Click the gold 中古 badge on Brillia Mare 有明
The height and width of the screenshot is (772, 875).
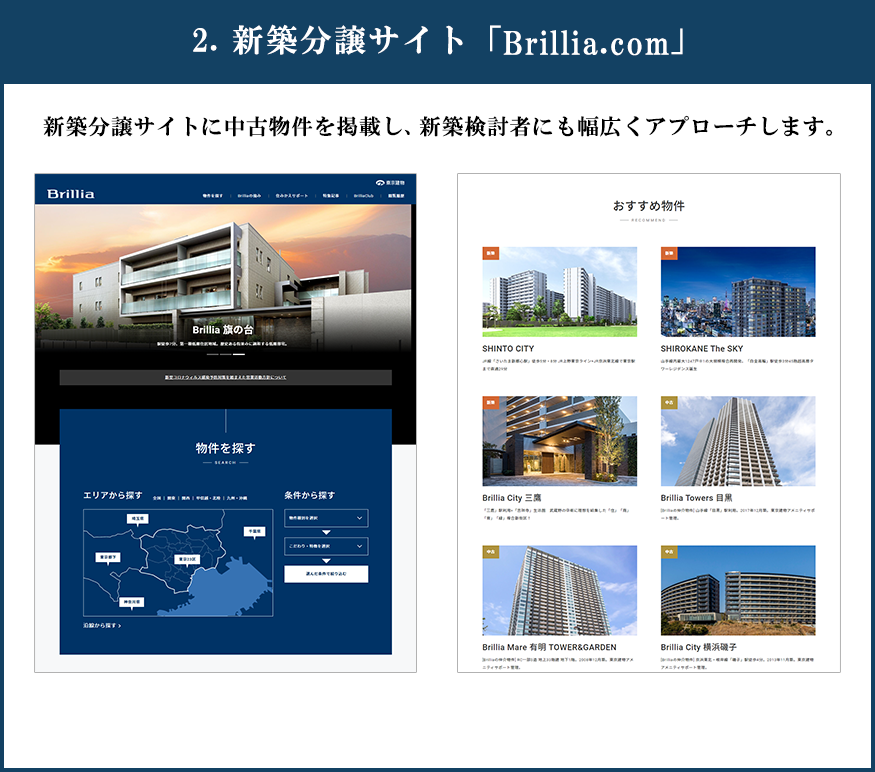[x=491, y=552]
